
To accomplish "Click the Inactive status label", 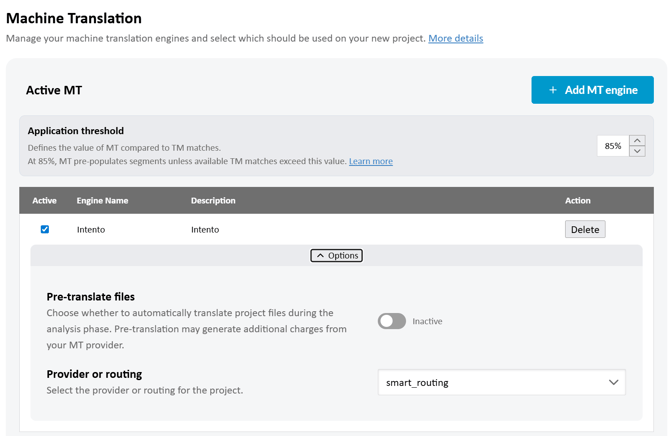I will click(427, 321).
